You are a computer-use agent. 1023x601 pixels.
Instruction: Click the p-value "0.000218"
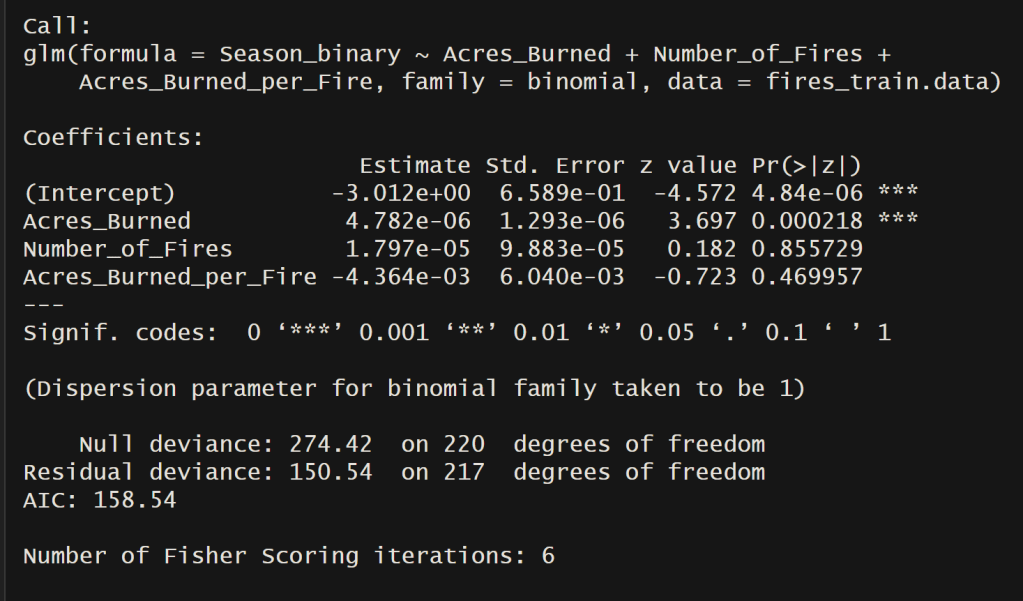point(806,220)
